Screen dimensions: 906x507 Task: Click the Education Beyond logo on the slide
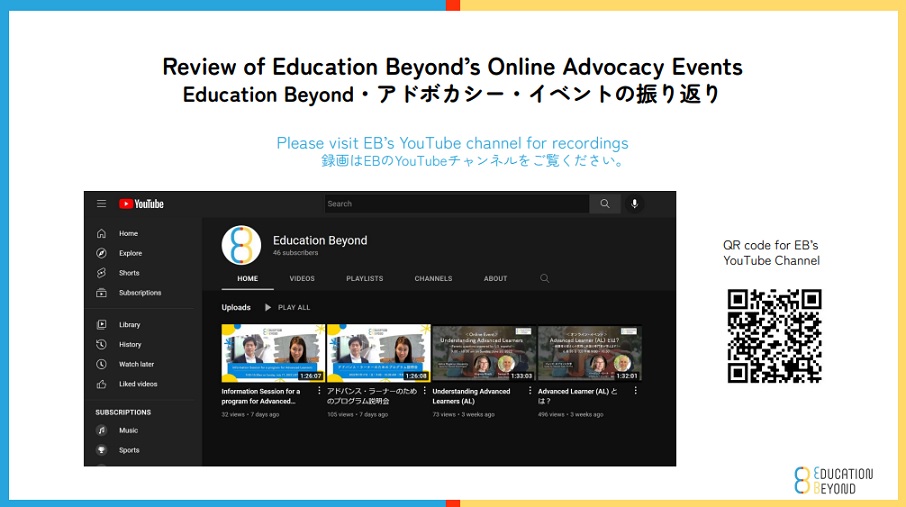click(833, 480)
